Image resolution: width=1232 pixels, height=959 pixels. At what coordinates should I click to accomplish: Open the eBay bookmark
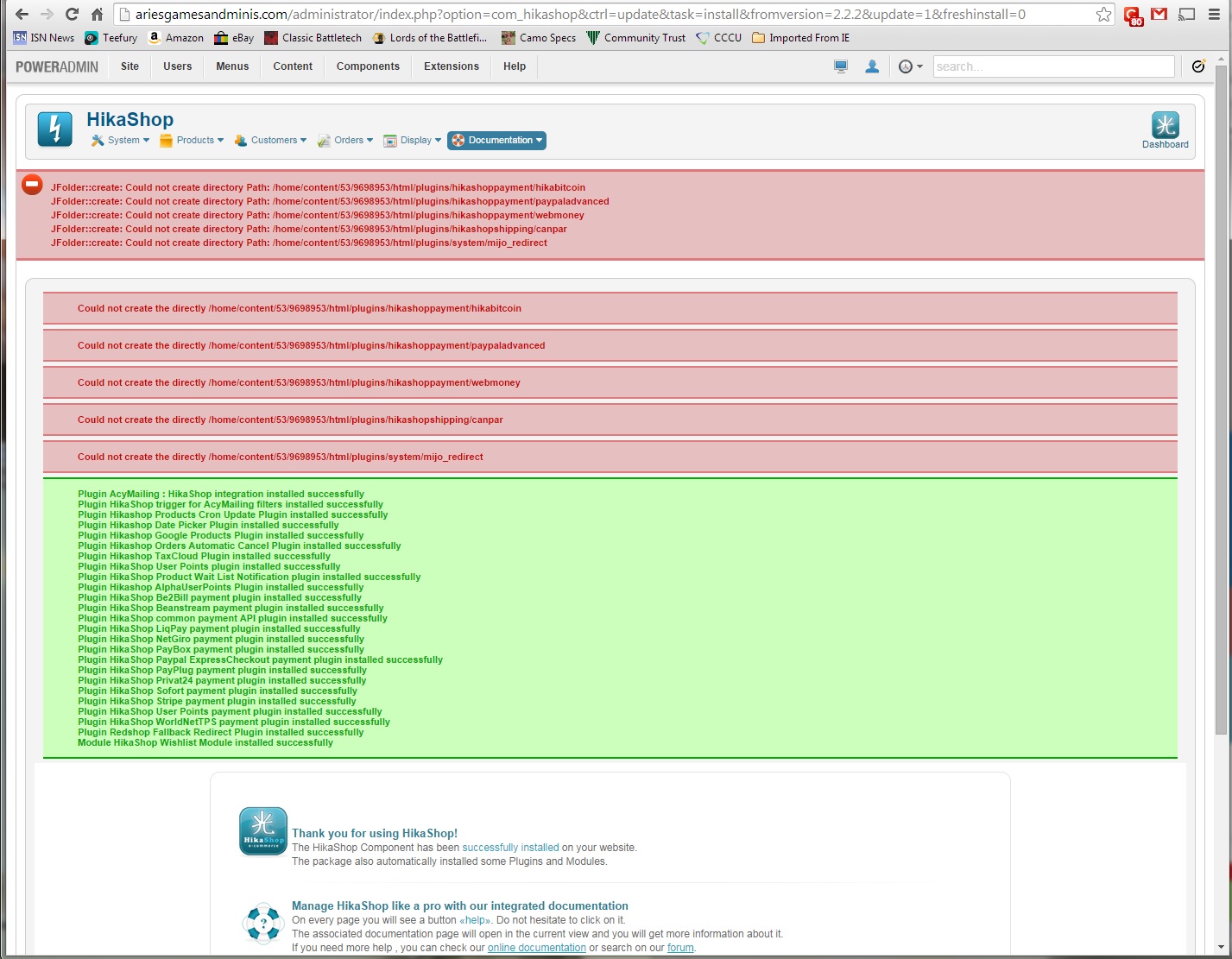coord(234,38)
